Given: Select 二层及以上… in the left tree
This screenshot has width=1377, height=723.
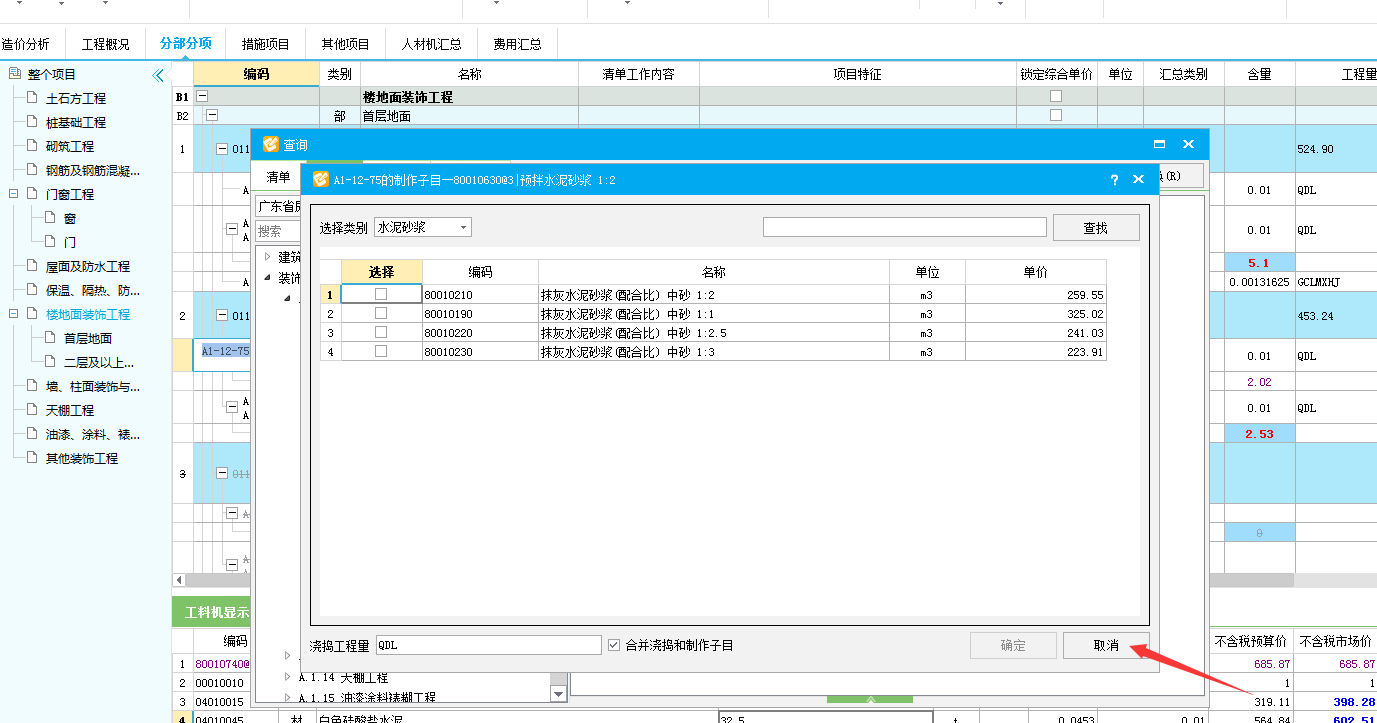Looking at the screenshot, I should [x=99, y=362].
